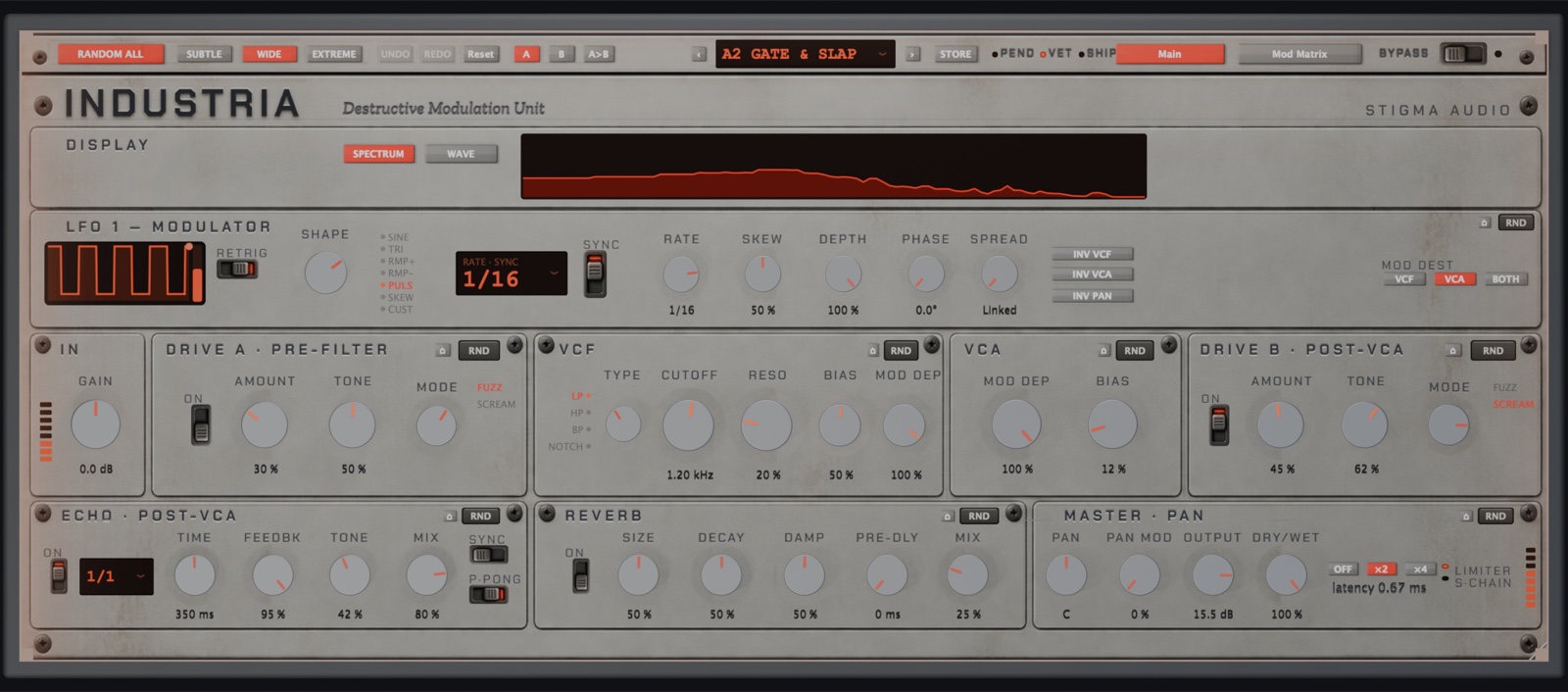Open the Echo time 1/1 dropdown
The width and height of the screenshot is (1568, 692).
point(116,576)
